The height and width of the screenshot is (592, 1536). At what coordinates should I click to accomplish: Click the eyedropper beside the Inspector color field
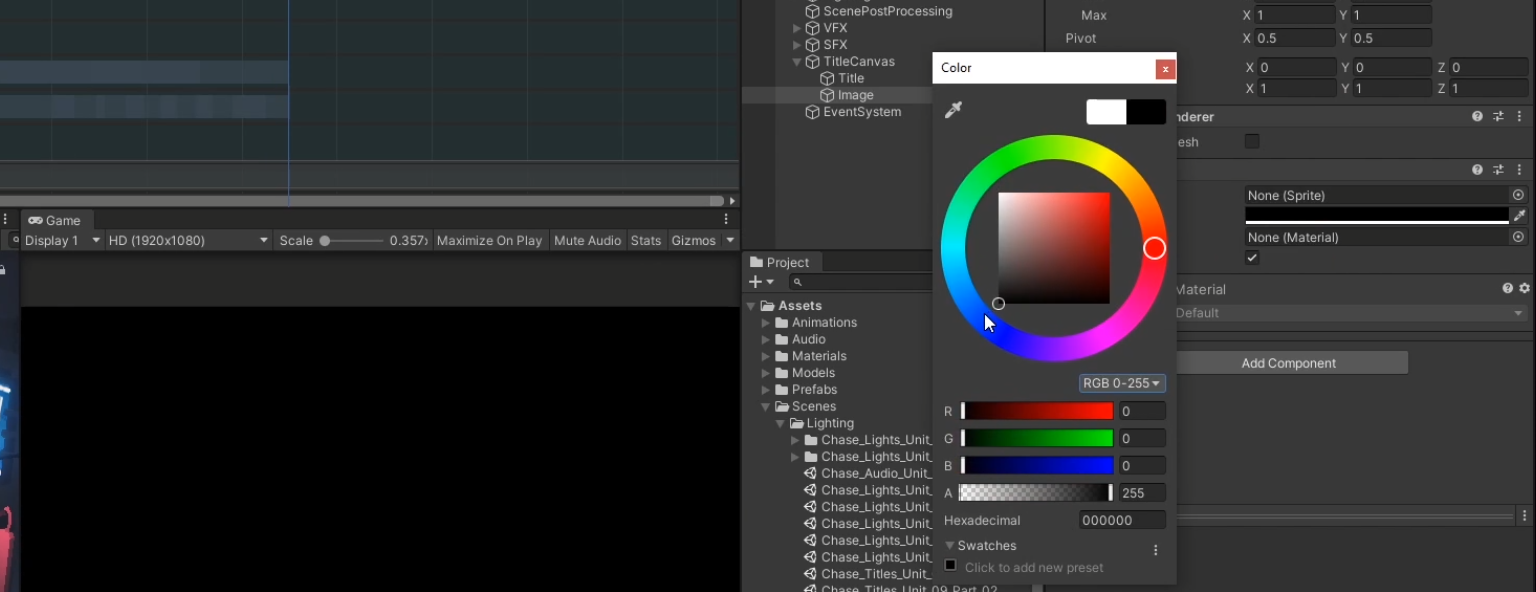tap(1520, 216)
